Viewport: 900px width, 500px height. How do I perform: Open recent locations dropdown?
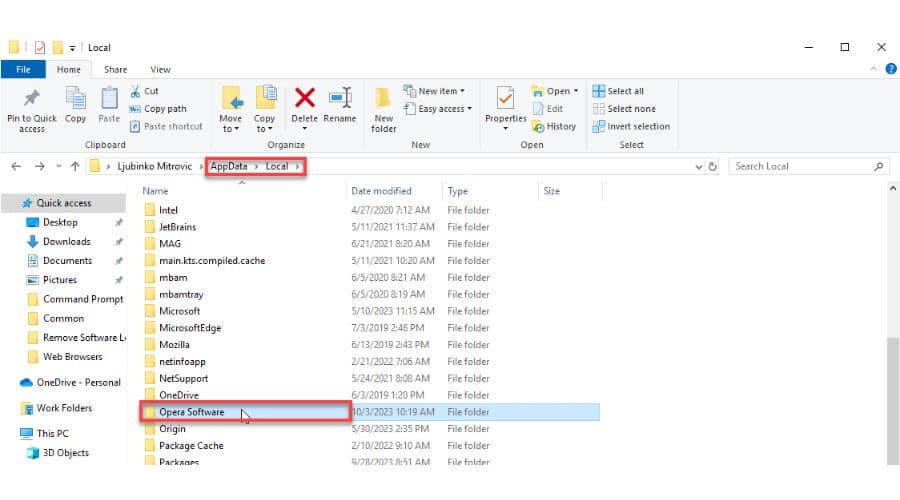59,166
